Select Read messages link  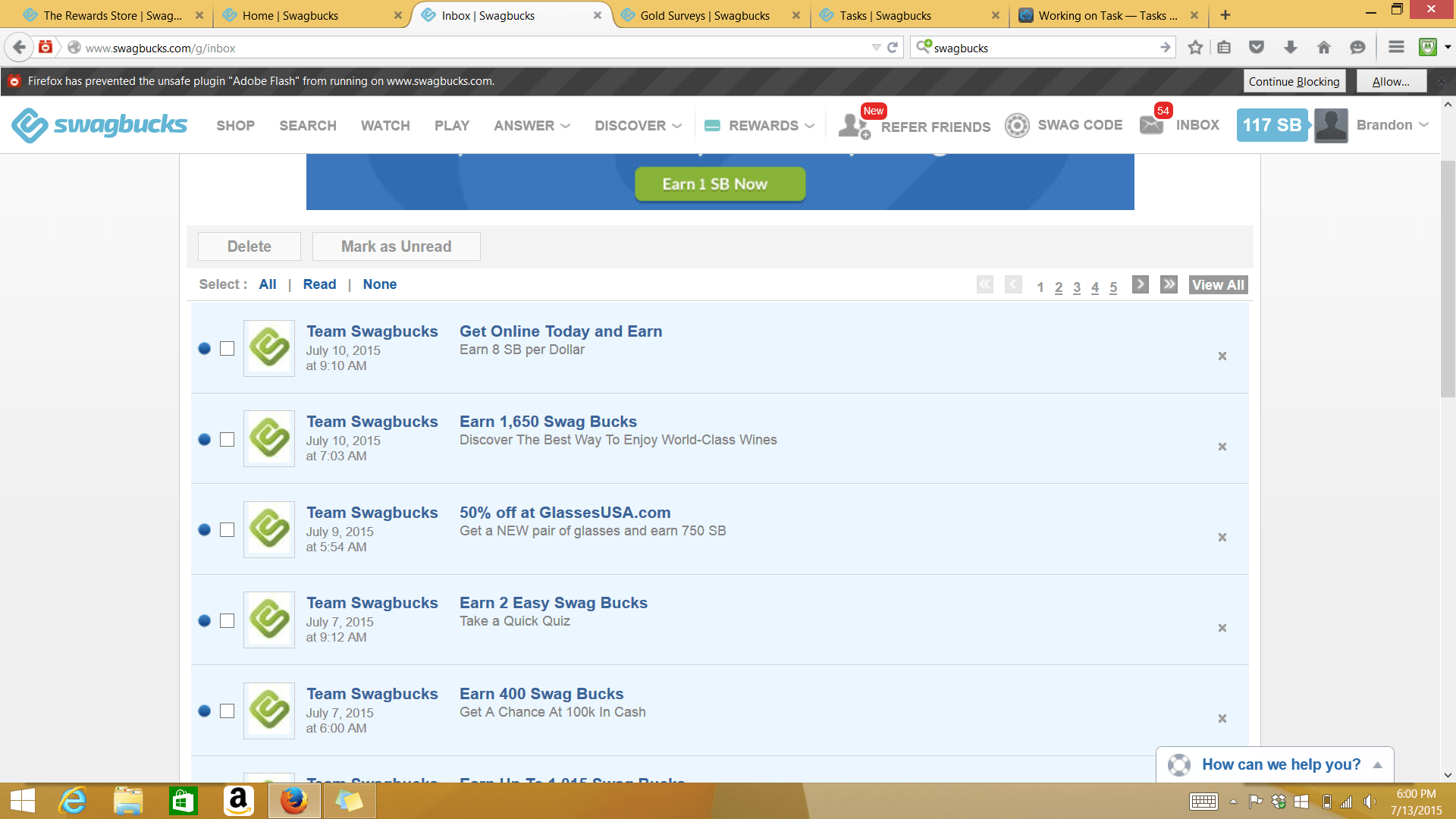(x=319, y=284)
